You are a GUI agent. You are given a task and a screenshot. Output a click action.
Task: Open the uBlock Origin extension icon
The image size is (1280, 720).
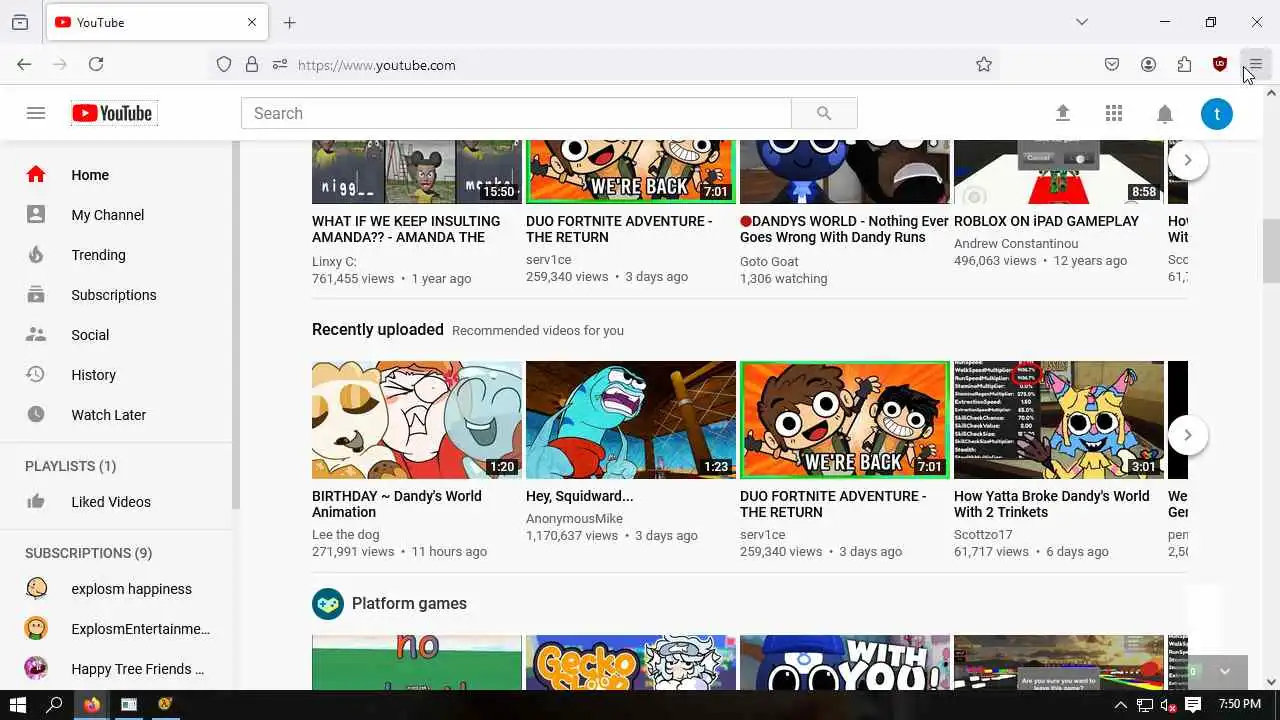[1220, 64]
